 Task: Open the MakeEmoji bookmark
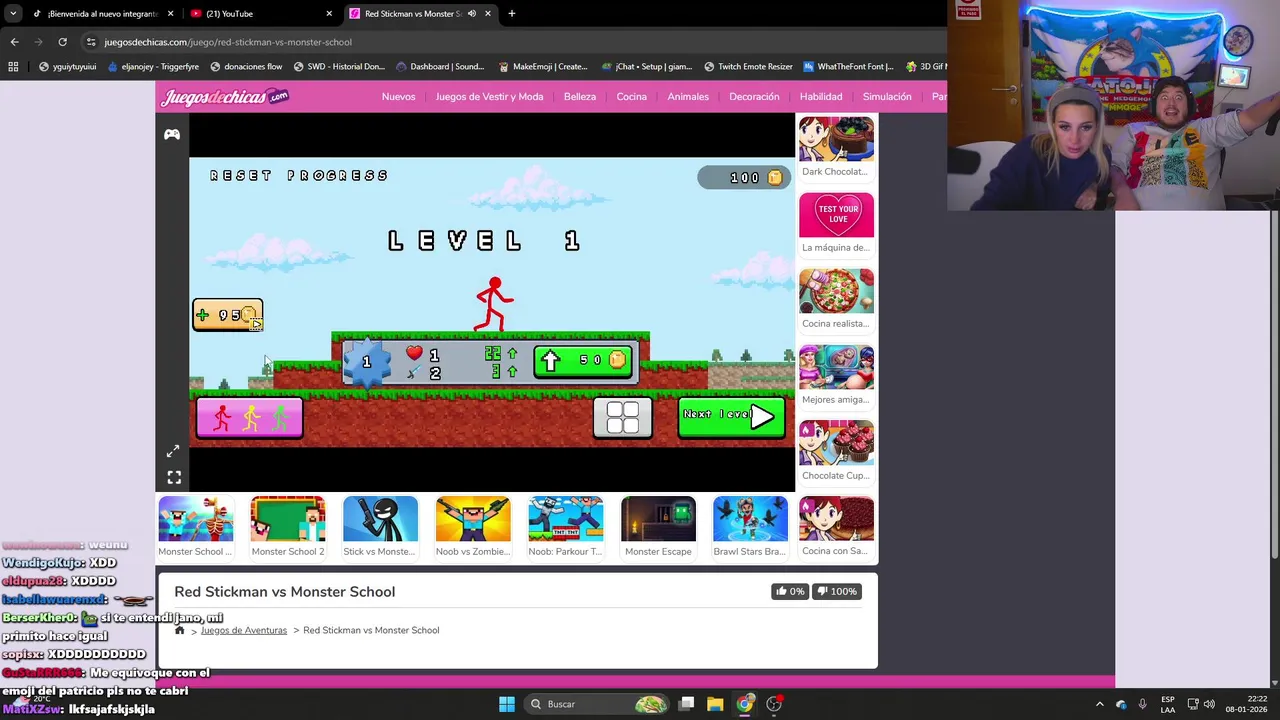[x=543, y=67]
